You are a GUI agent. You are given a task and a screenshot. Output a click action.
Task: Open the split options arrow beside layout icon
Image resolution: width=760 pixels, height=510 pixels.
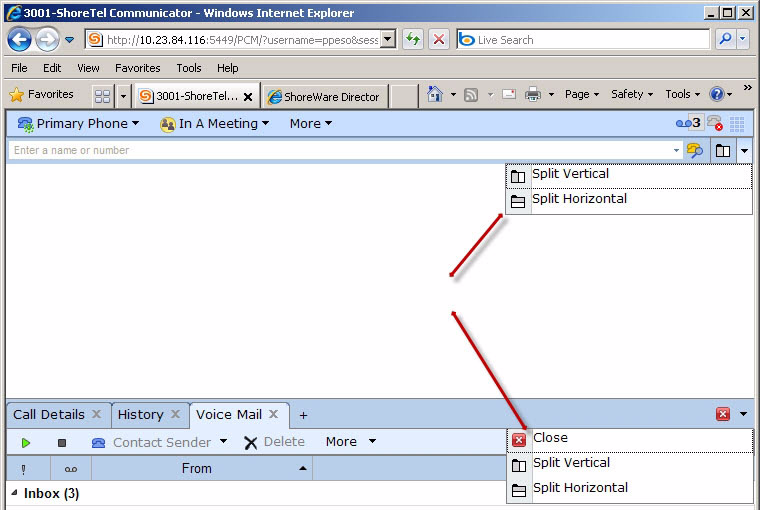point(744,151)
